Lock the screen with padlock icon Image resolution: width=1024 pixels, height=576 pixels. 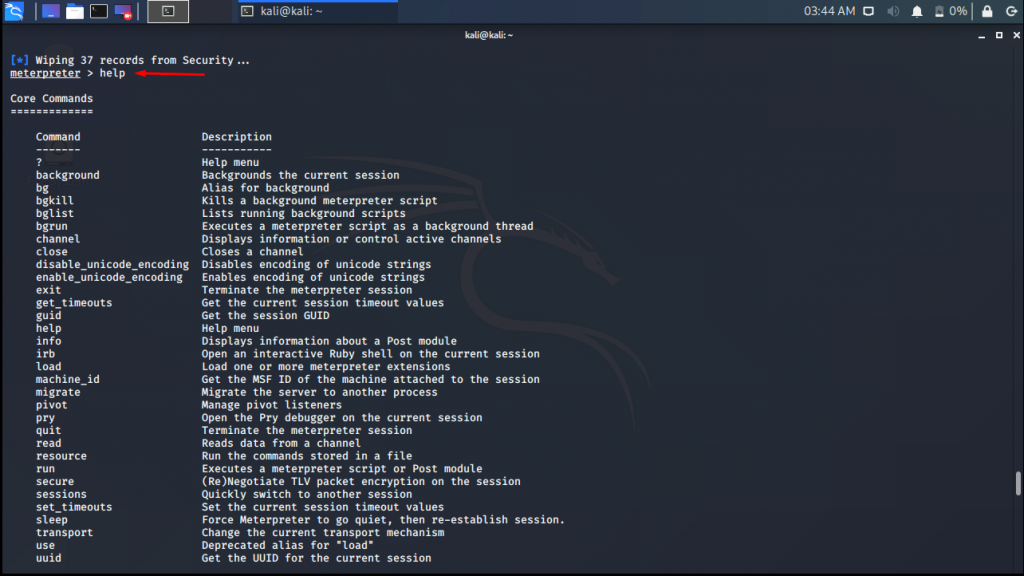pos(987,11)
